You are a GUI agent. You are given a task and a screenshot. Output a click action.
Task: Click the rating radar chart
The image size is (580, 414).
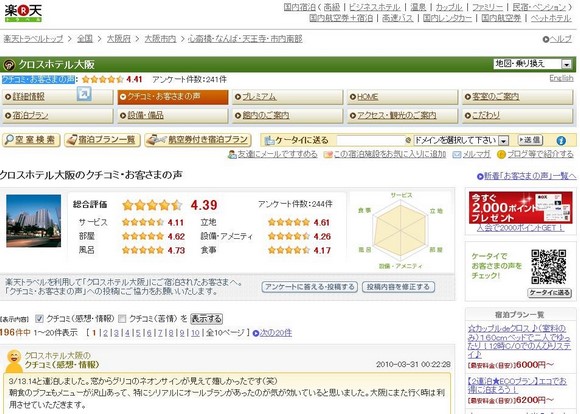pos(400,230)
